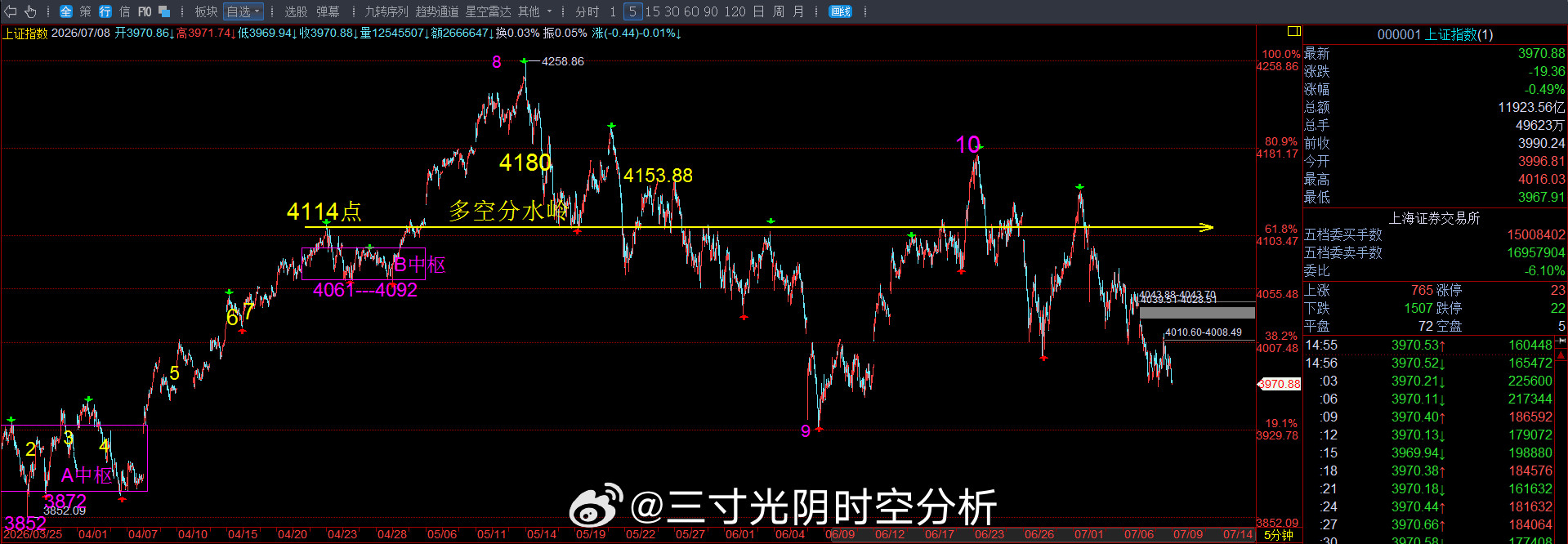
Task: Select the 4180 annotation
Action: coord(525,163)
